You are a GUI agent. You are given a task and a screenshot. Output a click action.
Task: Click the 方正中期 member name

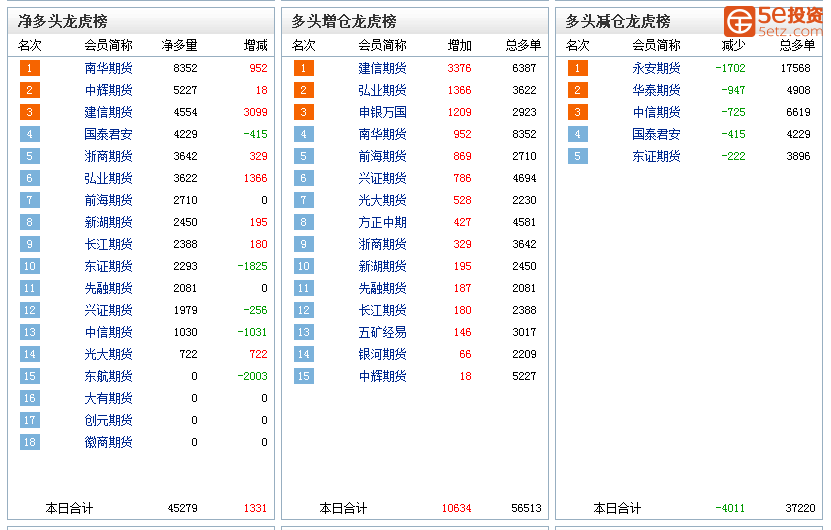click(x=383, y=222)
